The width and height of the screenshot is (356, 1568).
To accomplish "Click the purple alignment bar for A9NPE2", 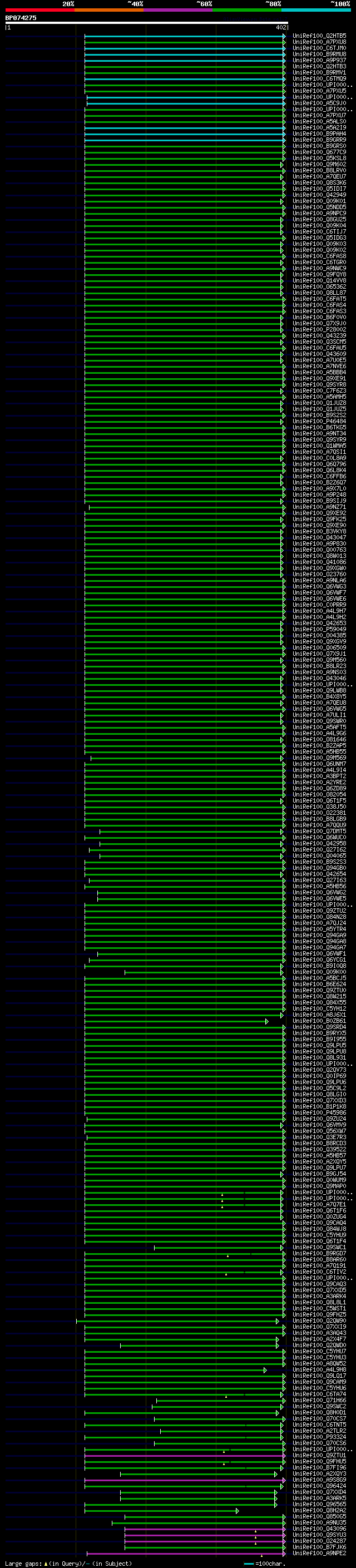I will point(186,1554).
